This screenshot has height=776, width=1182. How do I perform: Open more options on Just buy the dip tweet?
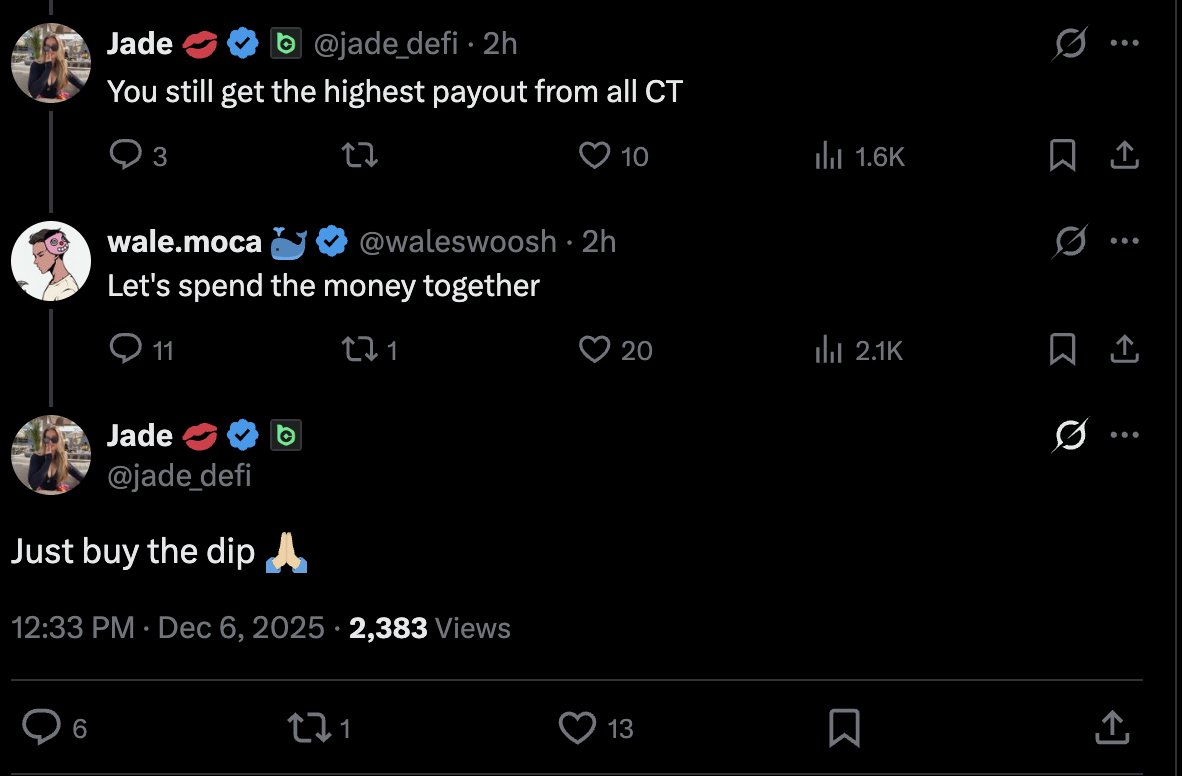[1124, 435]
